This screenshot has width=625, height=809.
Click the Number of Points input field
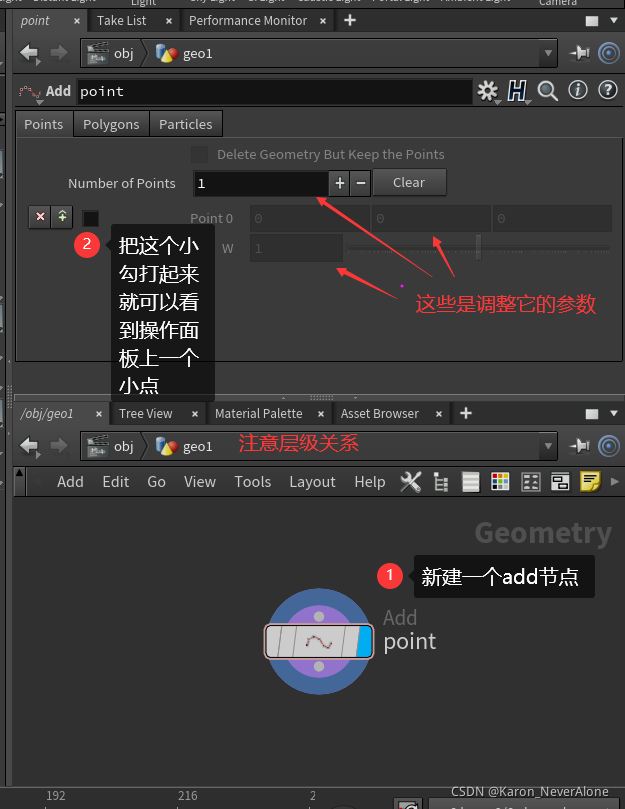[261, 183]
